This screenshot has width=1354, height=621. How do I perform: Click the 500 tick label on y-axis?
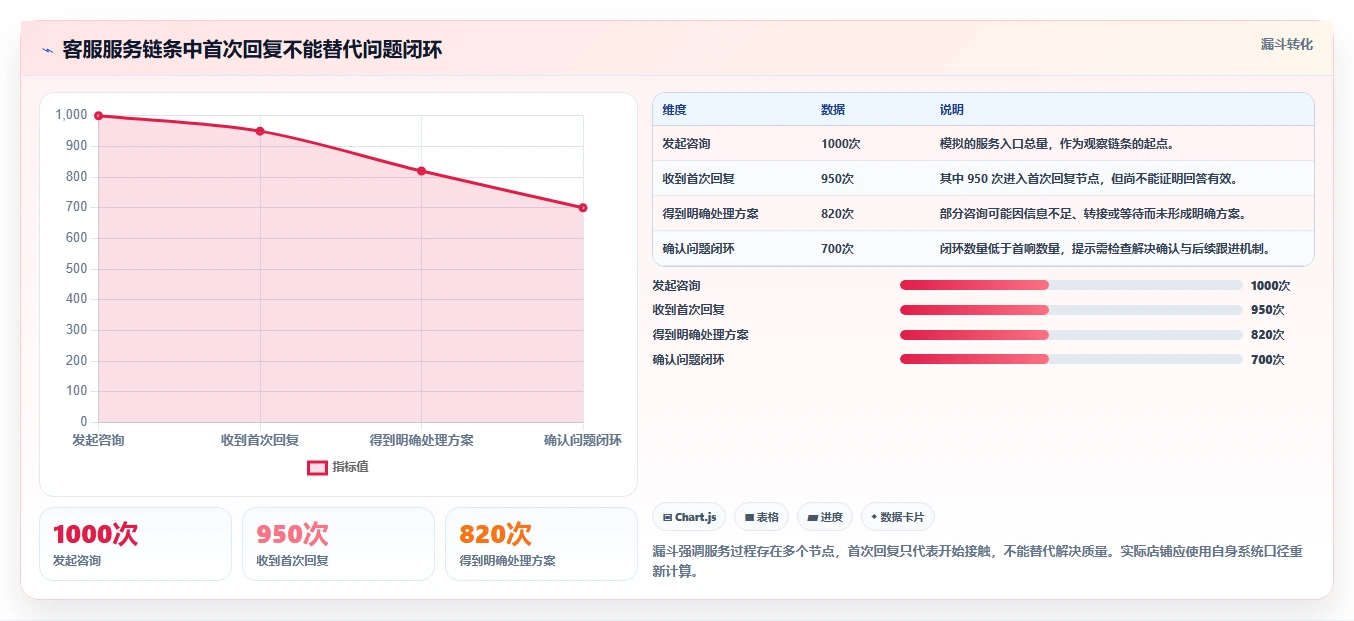tap(77, 269)
